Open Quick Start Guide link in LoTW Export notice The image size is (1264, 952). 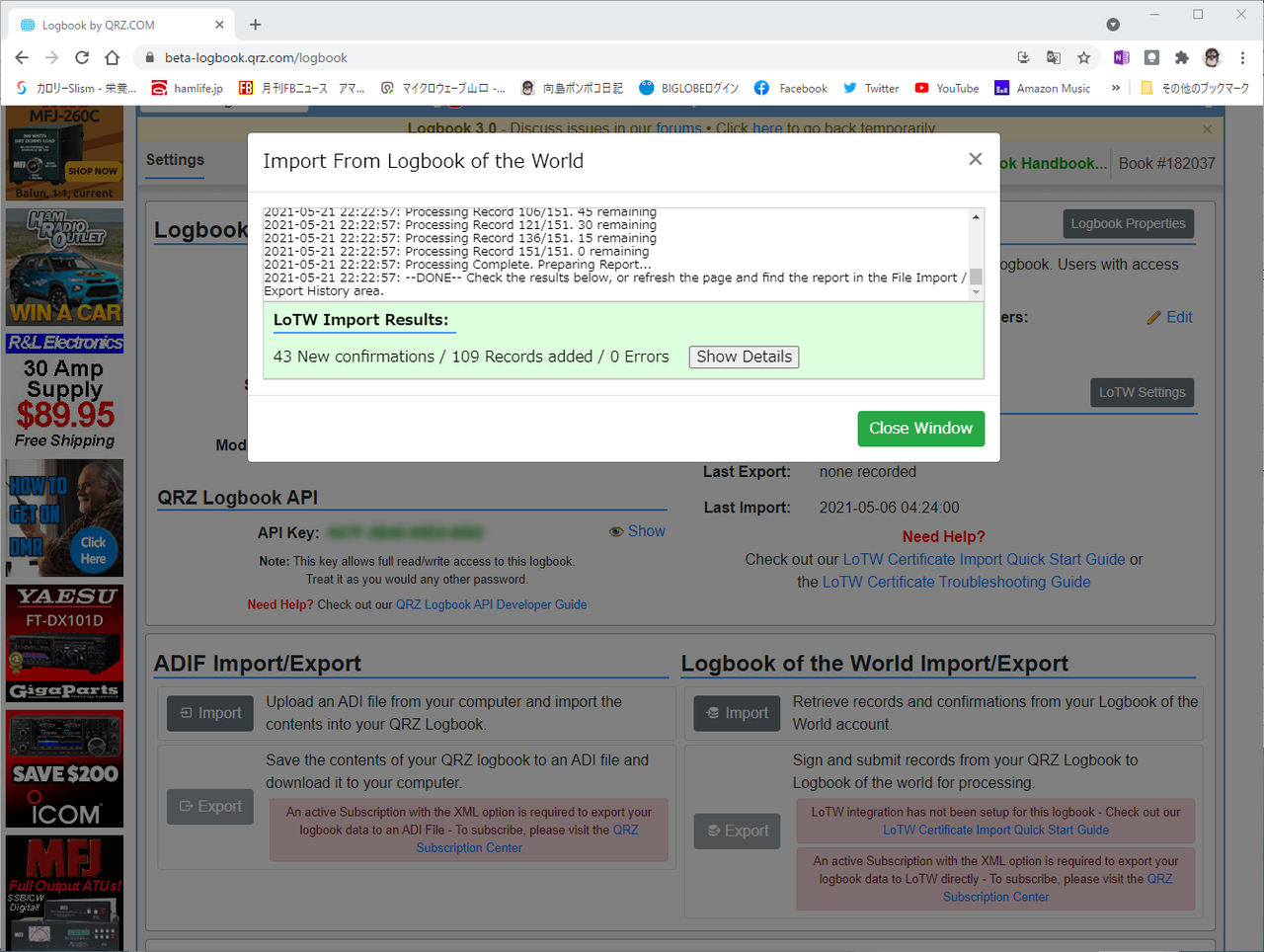[x=996, y=830]
